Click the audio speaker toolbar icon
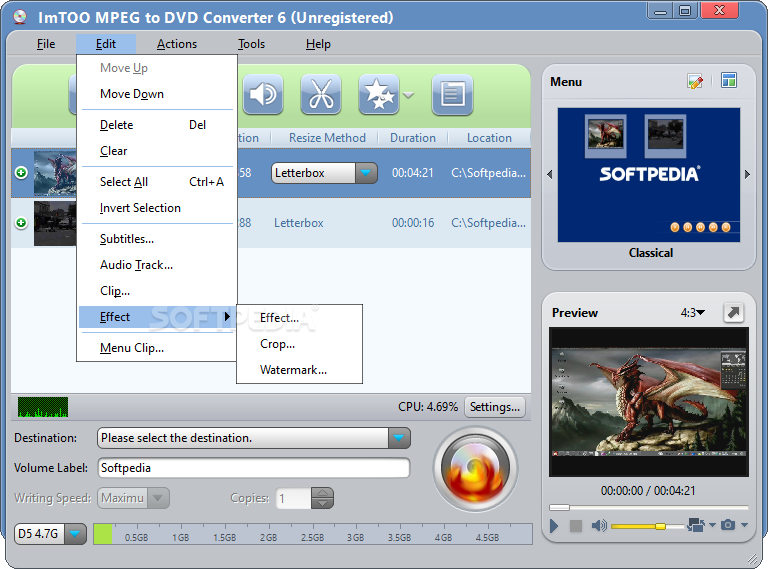 point(263,95)
